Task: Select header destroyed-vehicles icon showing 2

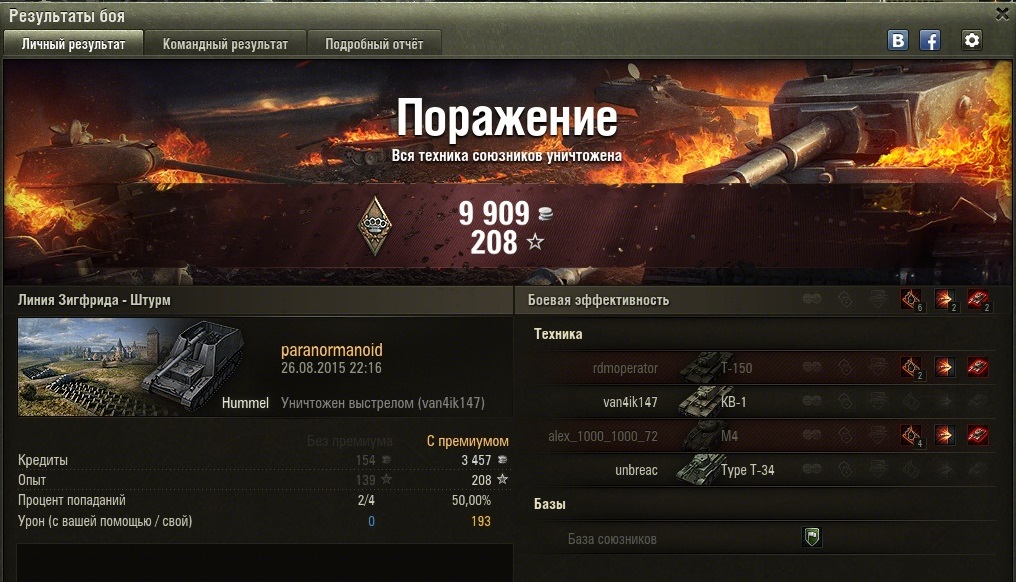Action: coord(978,299)
